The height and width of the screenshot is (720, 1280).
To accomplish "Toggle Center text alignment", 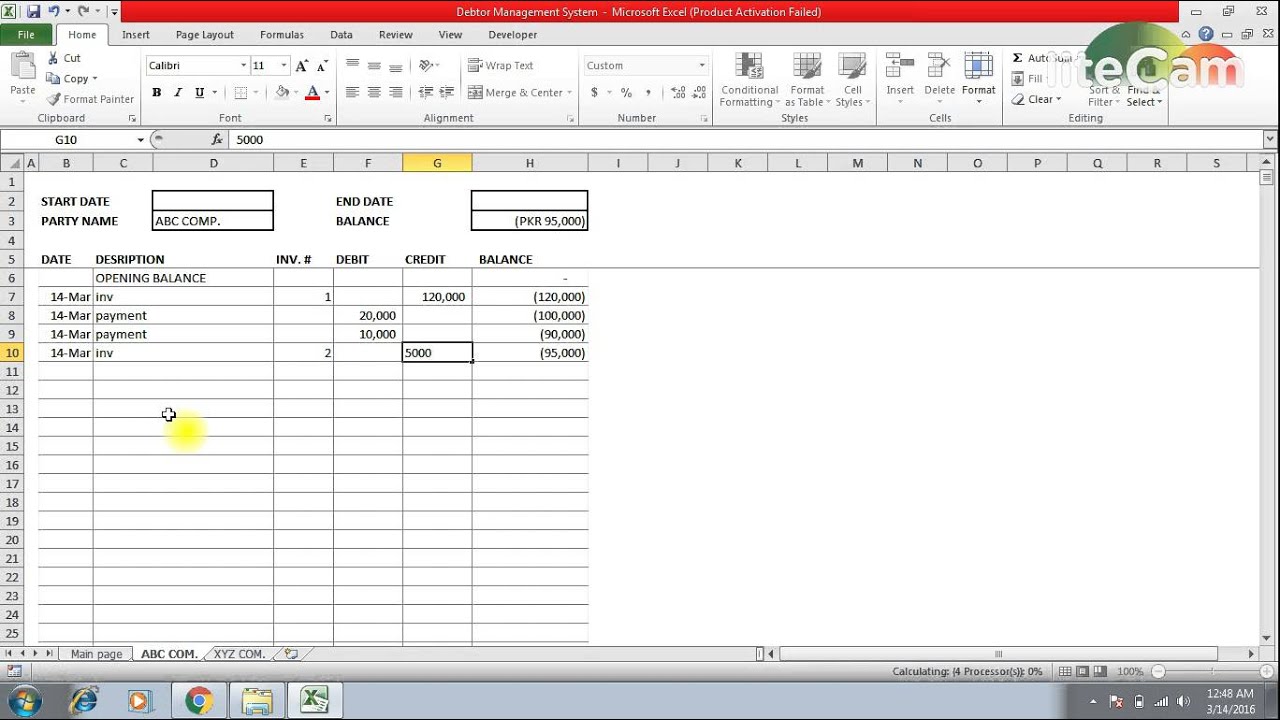I will click(x=374, y=92).
